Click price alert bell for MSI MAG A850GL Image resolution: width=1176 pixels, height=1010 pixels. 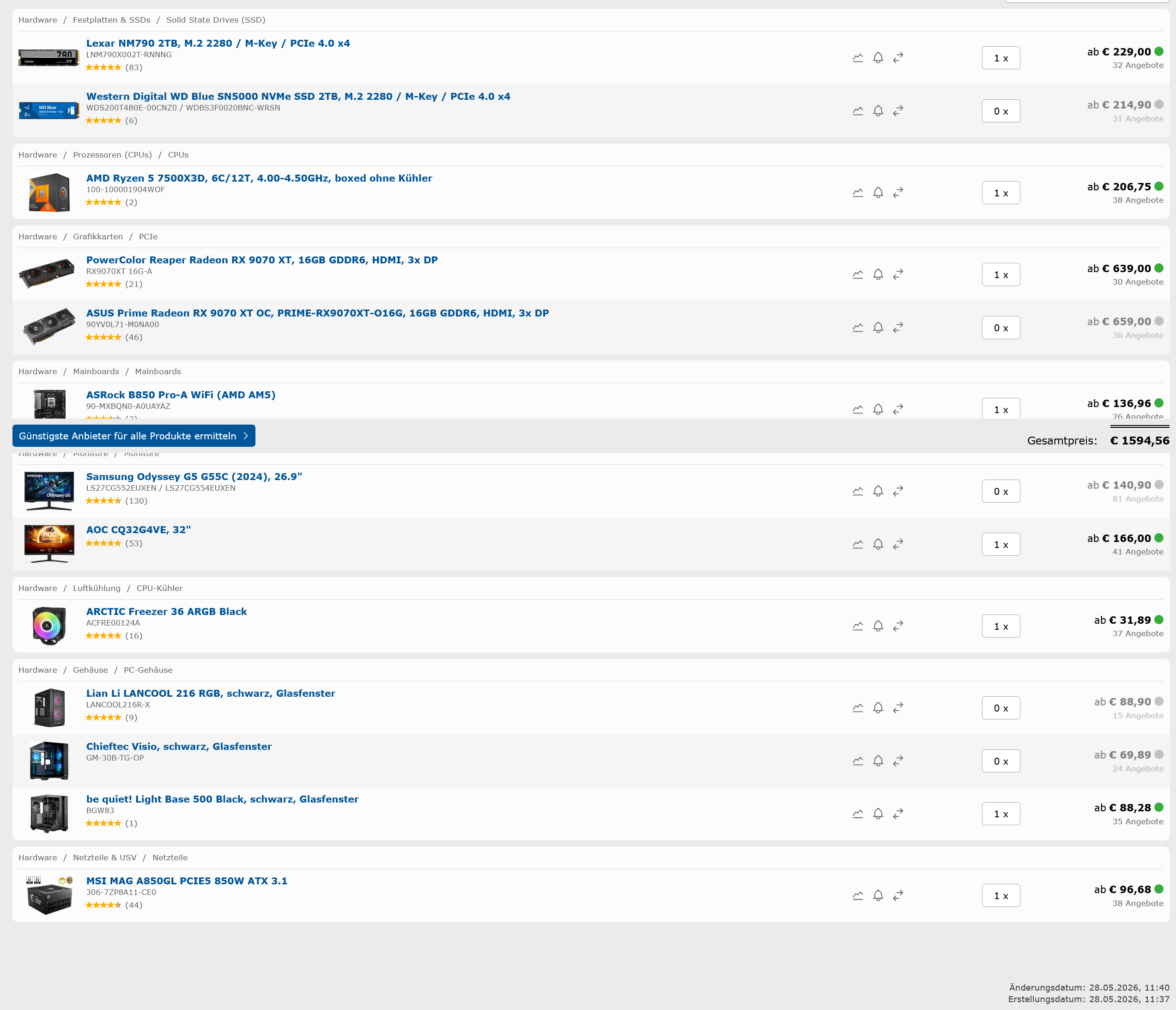coord(878,896)
